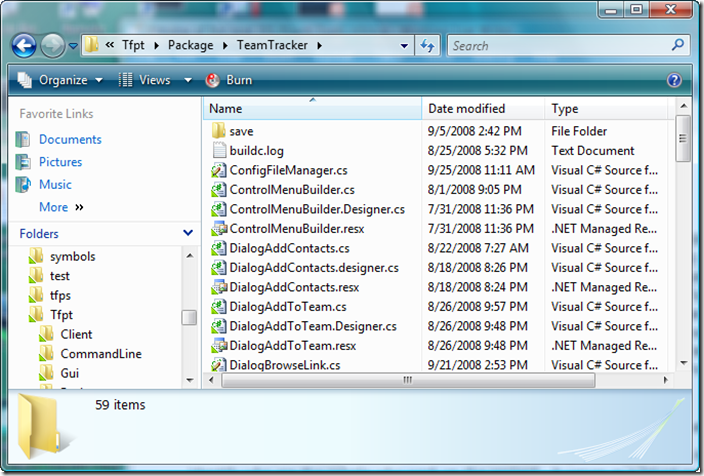The image size is (704, 476).
Task: Click folder tree scroll up arrow
Action: (189, 256)
